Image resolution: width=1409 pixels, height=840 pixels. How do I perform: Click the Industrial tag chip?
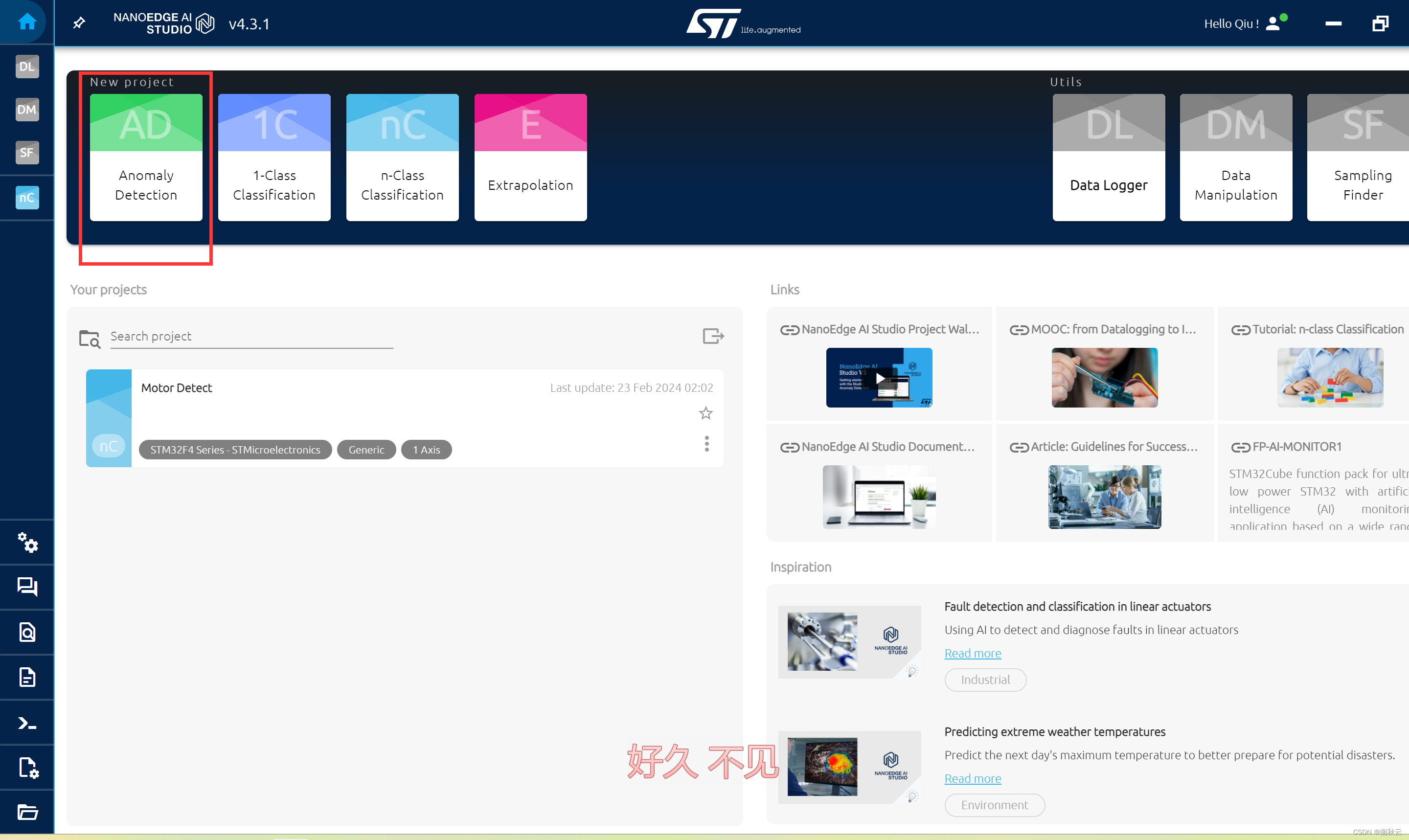985,680
